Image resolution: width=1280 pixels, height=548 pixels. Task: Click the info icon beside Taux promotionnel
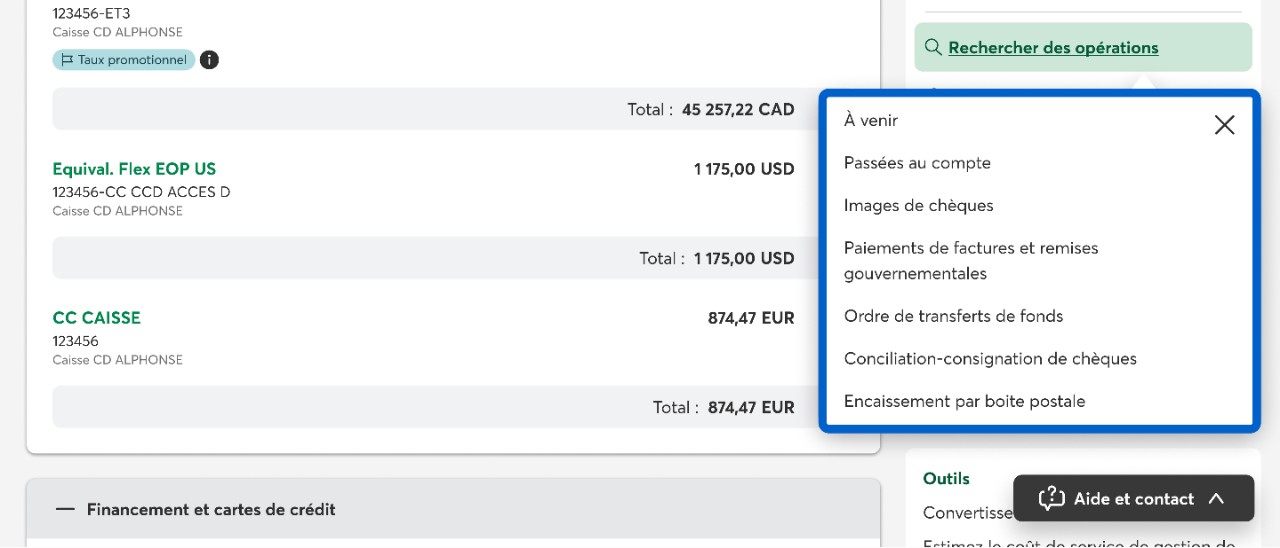(209, 60)
